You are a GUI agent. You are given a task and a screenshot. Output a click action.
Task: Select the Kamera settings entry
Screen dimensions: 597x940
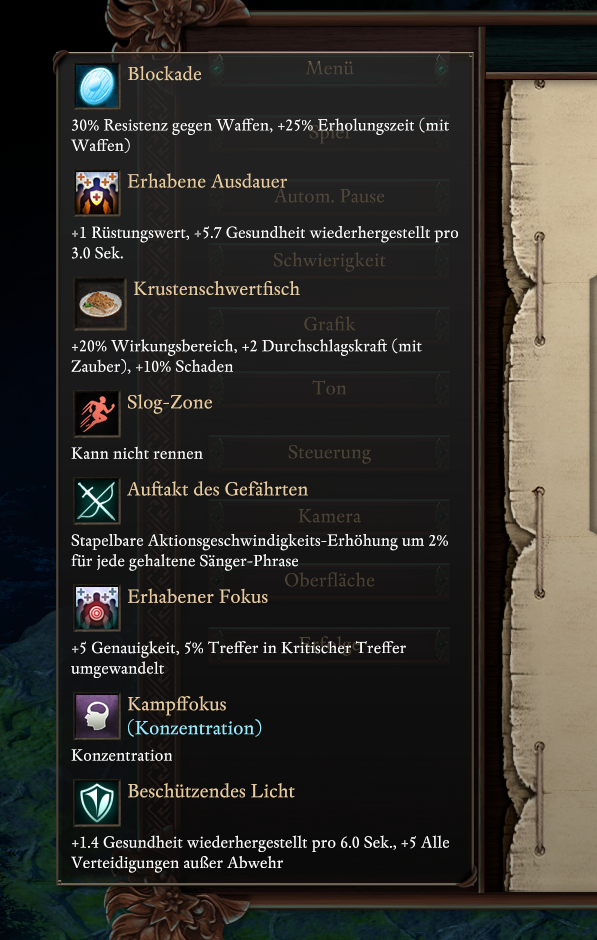329,516
